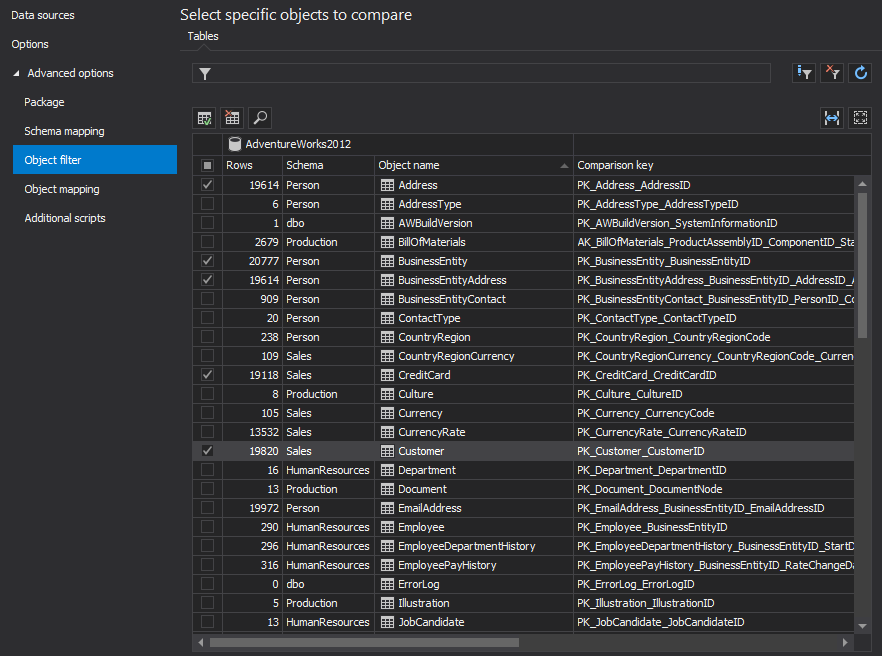Click the full screen grid icon

(x=860, y=118)
